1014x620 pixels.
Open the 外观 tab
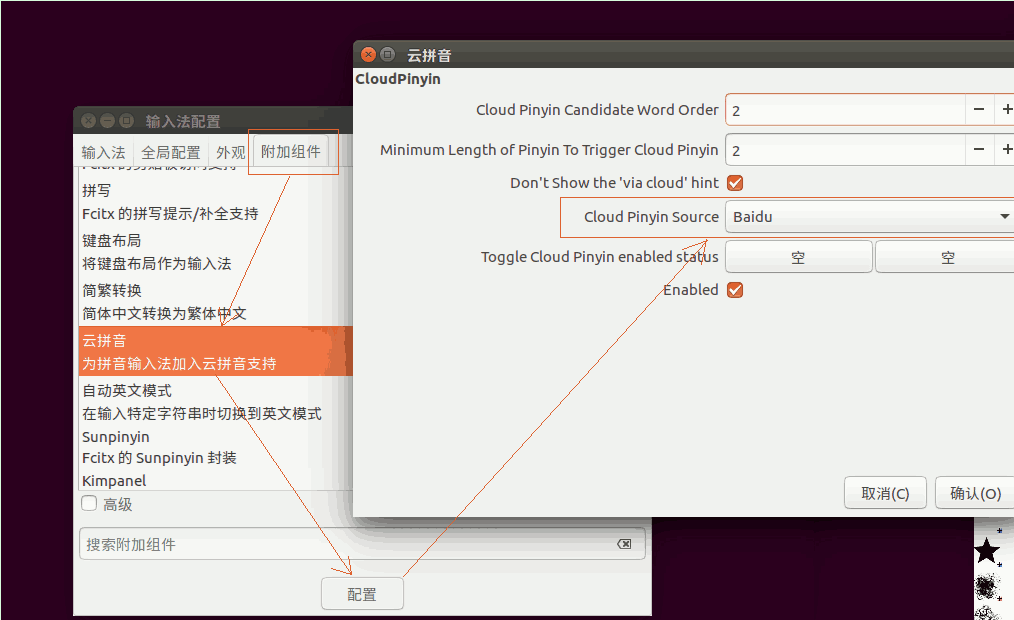[230, 153]
